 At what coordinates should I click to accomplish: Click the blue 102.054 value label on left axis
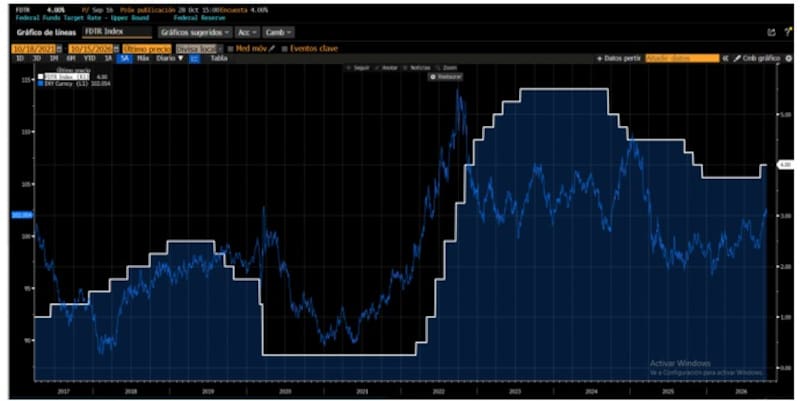[22, 215]
